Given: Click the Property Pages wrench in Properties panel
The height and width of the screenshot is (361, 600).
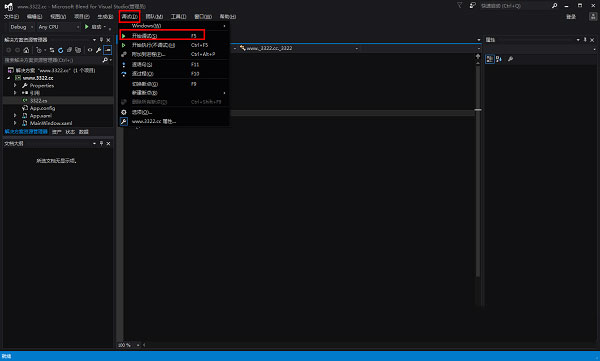Looking at the screenshot, I should coord(510,59).
